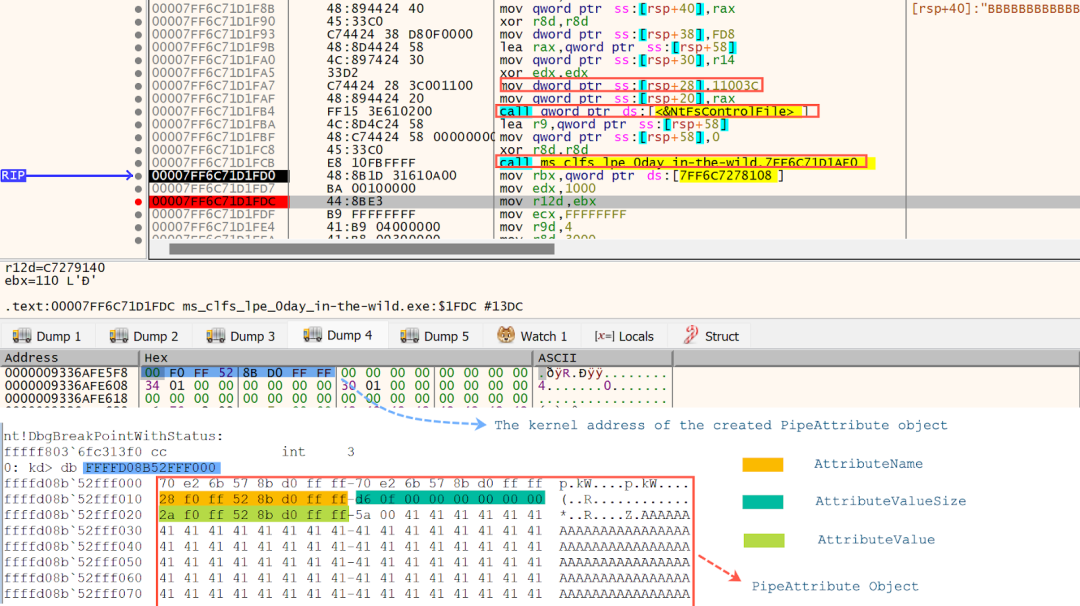
Task: Click the Address column header in dump
Action: (x=32, y=357)
